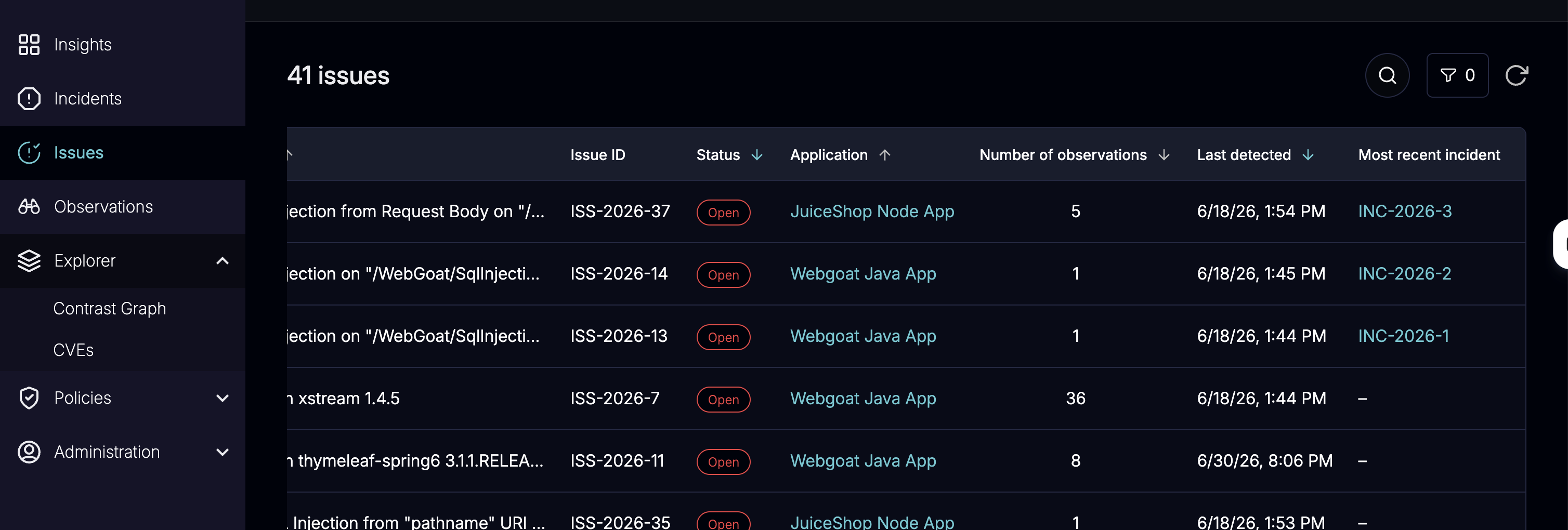Click last detected 6/30/26, 8:06 PM

click(1264, 460)
